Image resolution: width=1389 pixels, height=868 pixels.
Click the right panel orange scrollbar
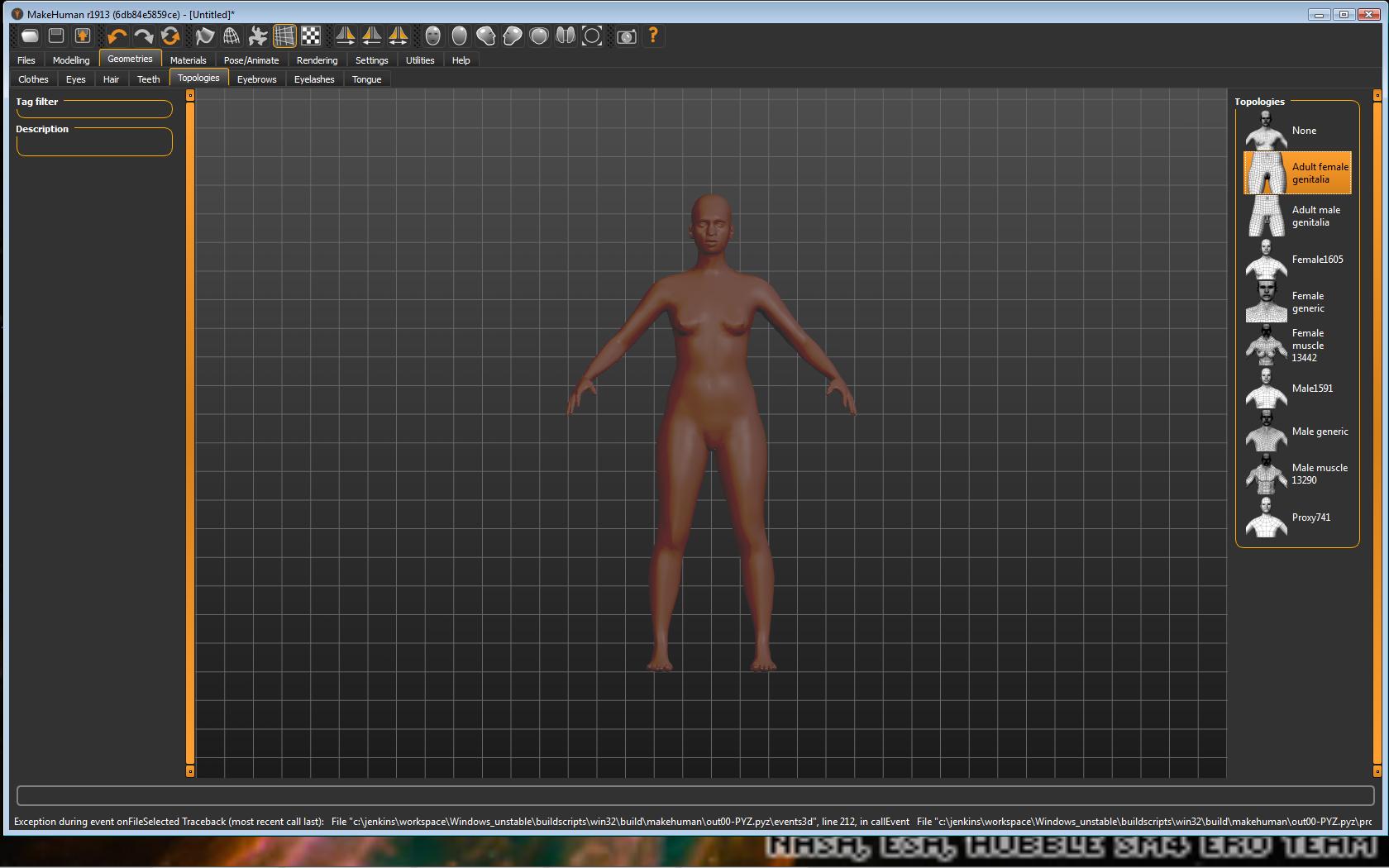[x=1377, y=433]
